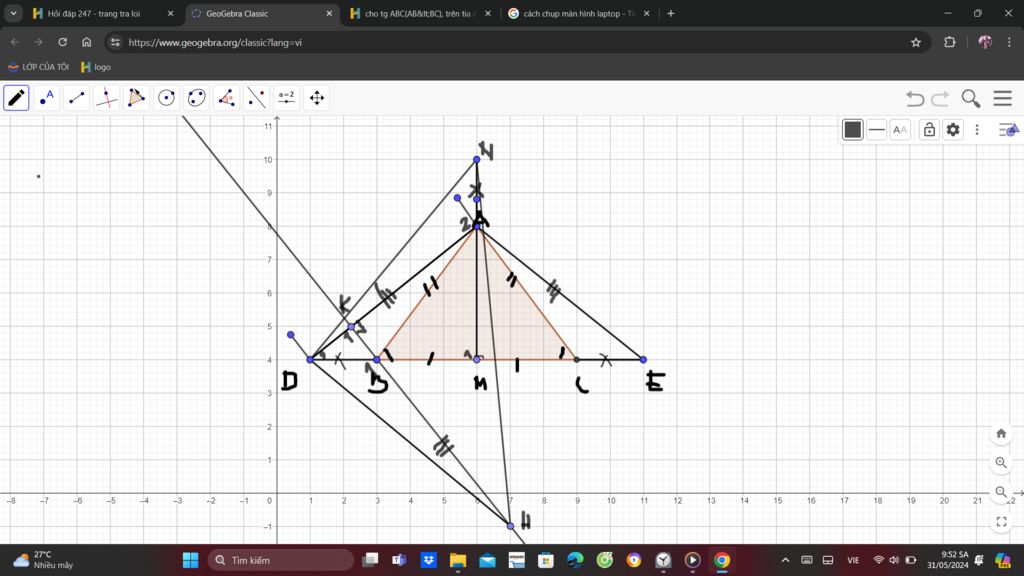
Task: Select the Point tool
Action: pyautogui.click(x=47, y=98)
